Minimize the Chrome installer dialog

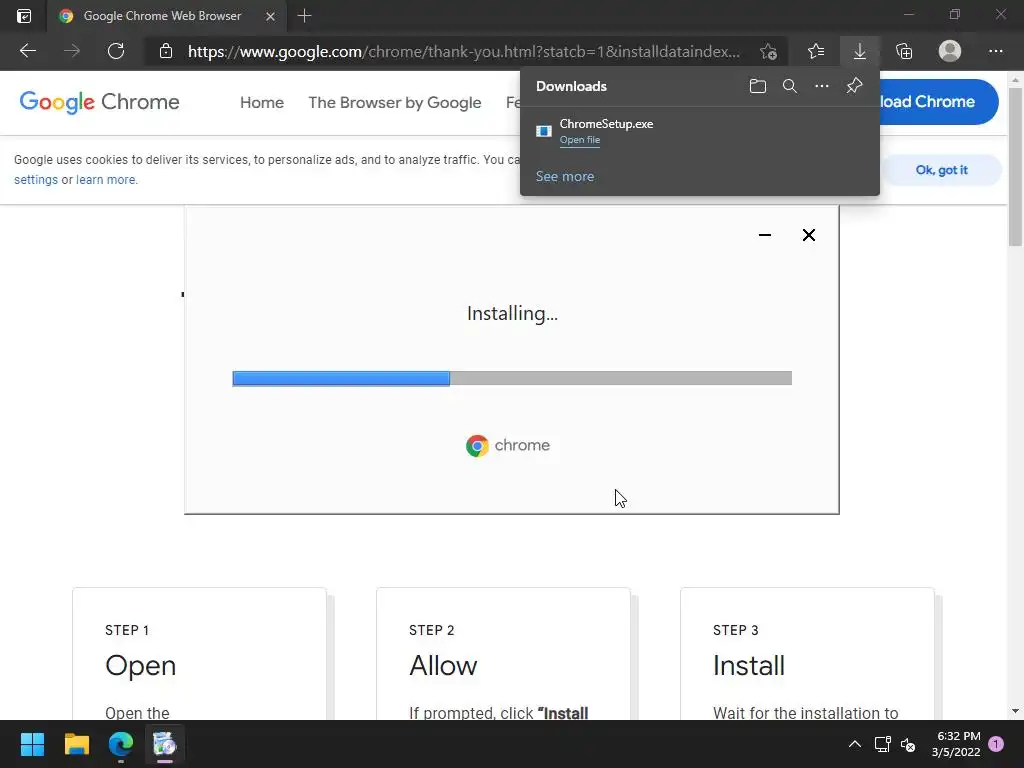click(x=765, y=235)
